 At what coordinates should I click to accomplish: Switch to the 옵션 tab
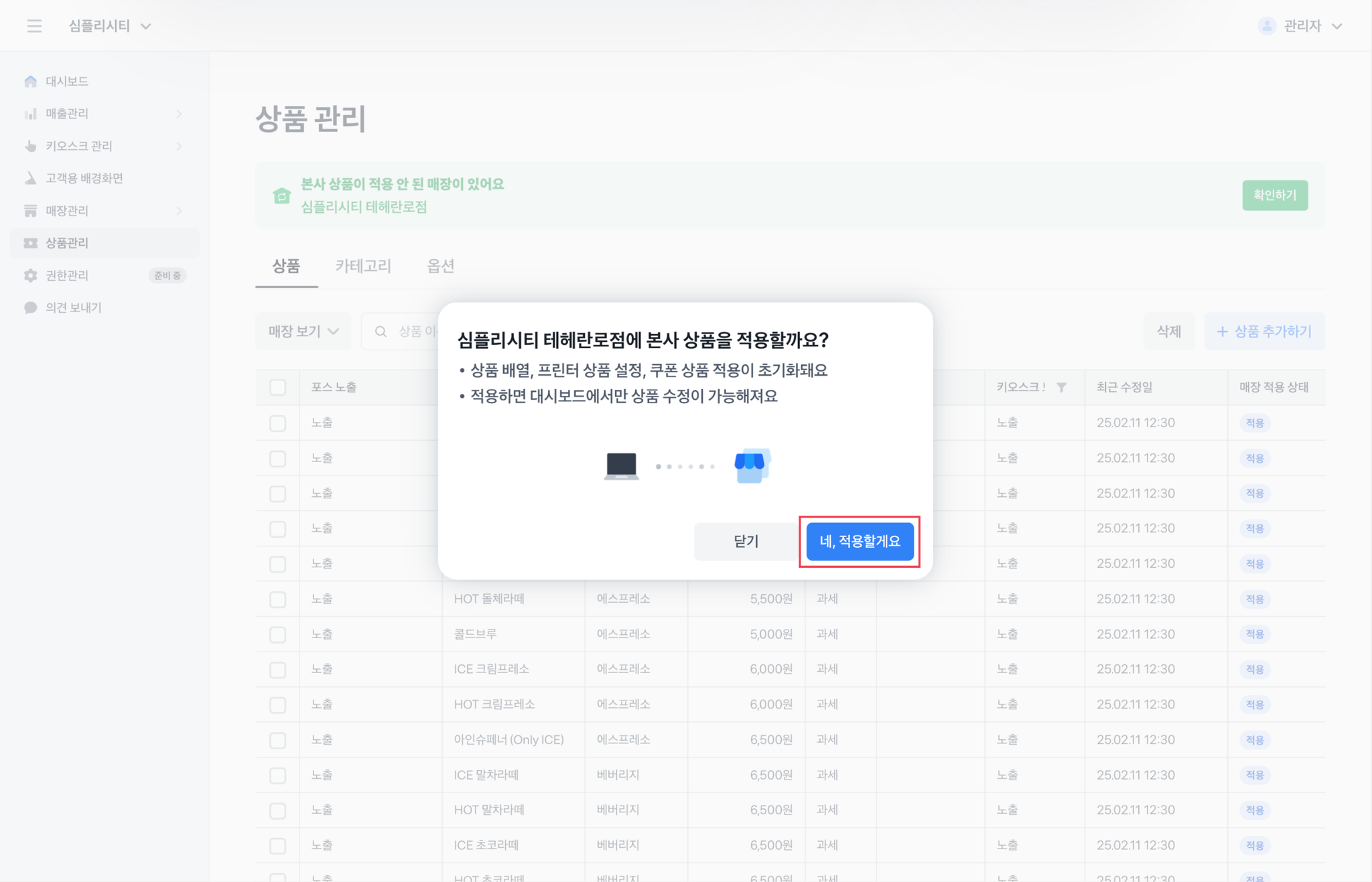click(x=441, y=267)
